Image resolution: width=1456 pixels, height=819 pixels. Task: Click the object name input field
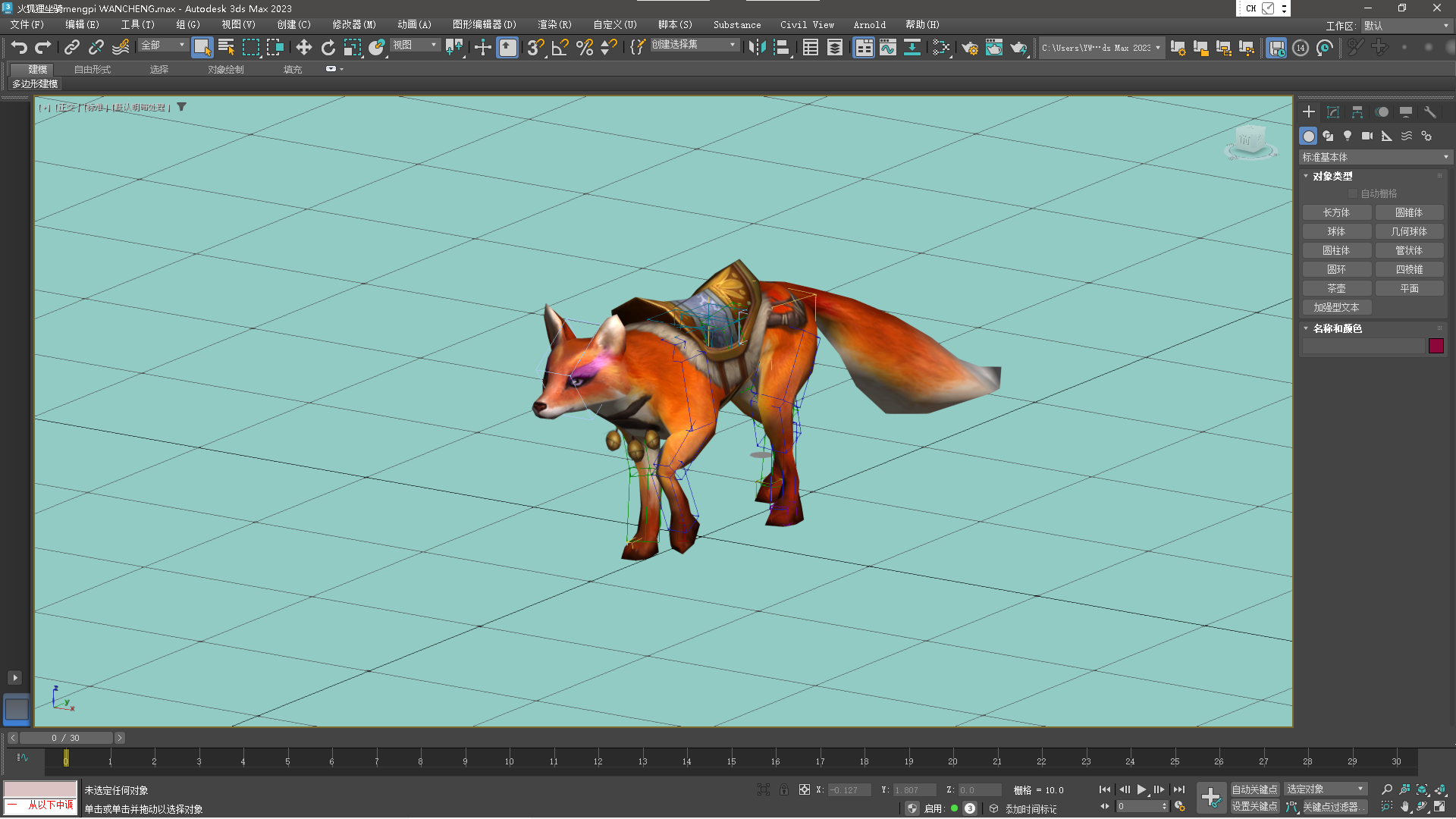point(1363,346)
